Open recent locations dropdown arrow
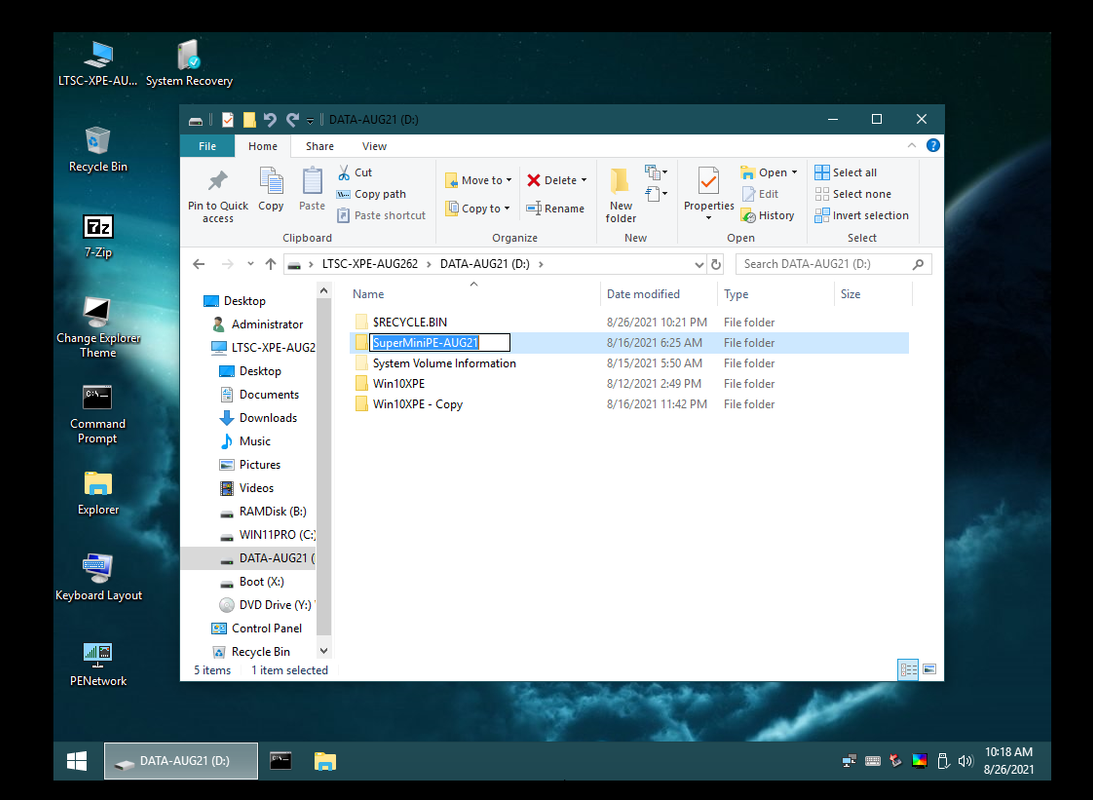The image size is (1093, 800). coord(250,264)
